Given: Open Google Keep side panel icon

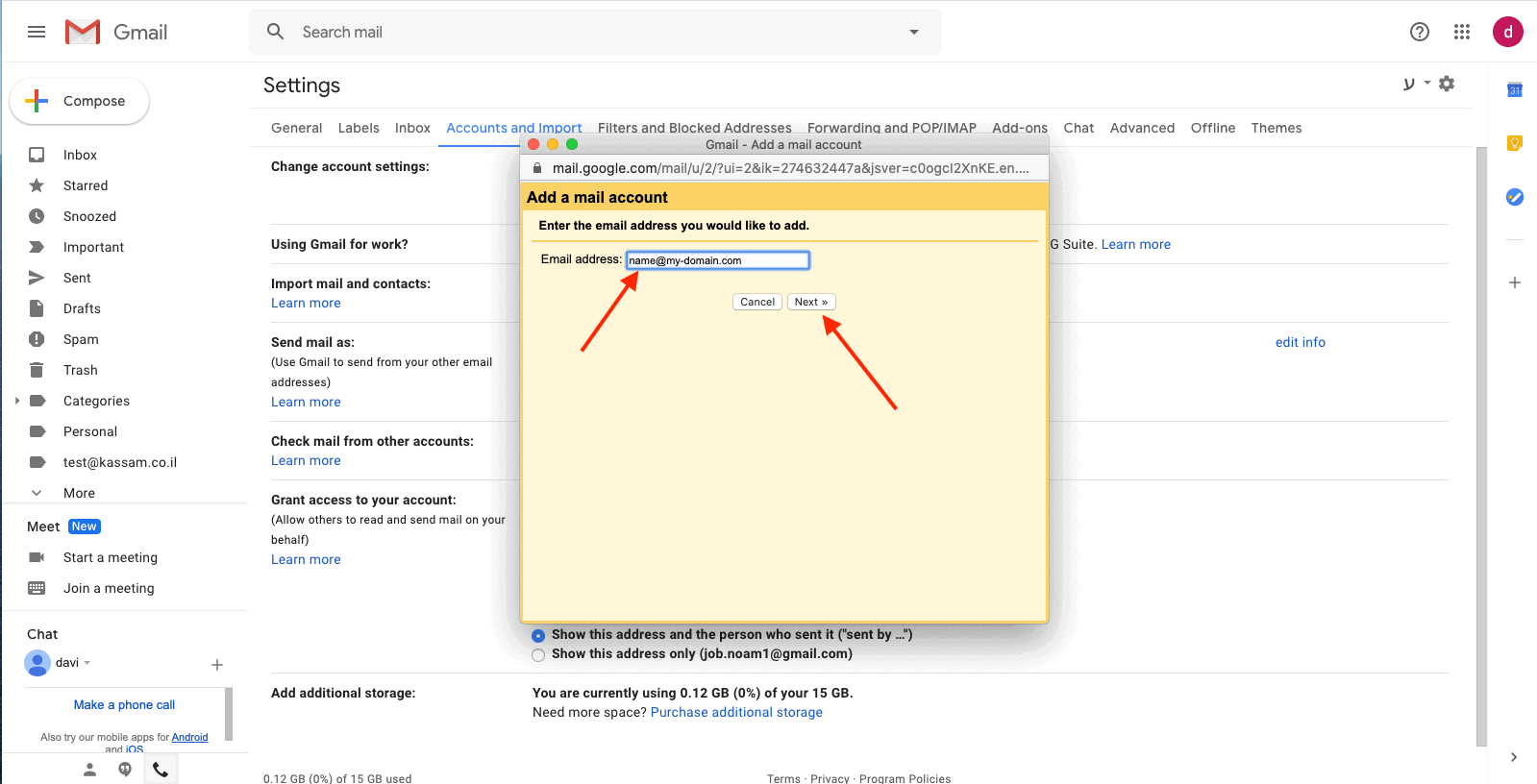Looking at the screenshot, I should [1515, 143].
